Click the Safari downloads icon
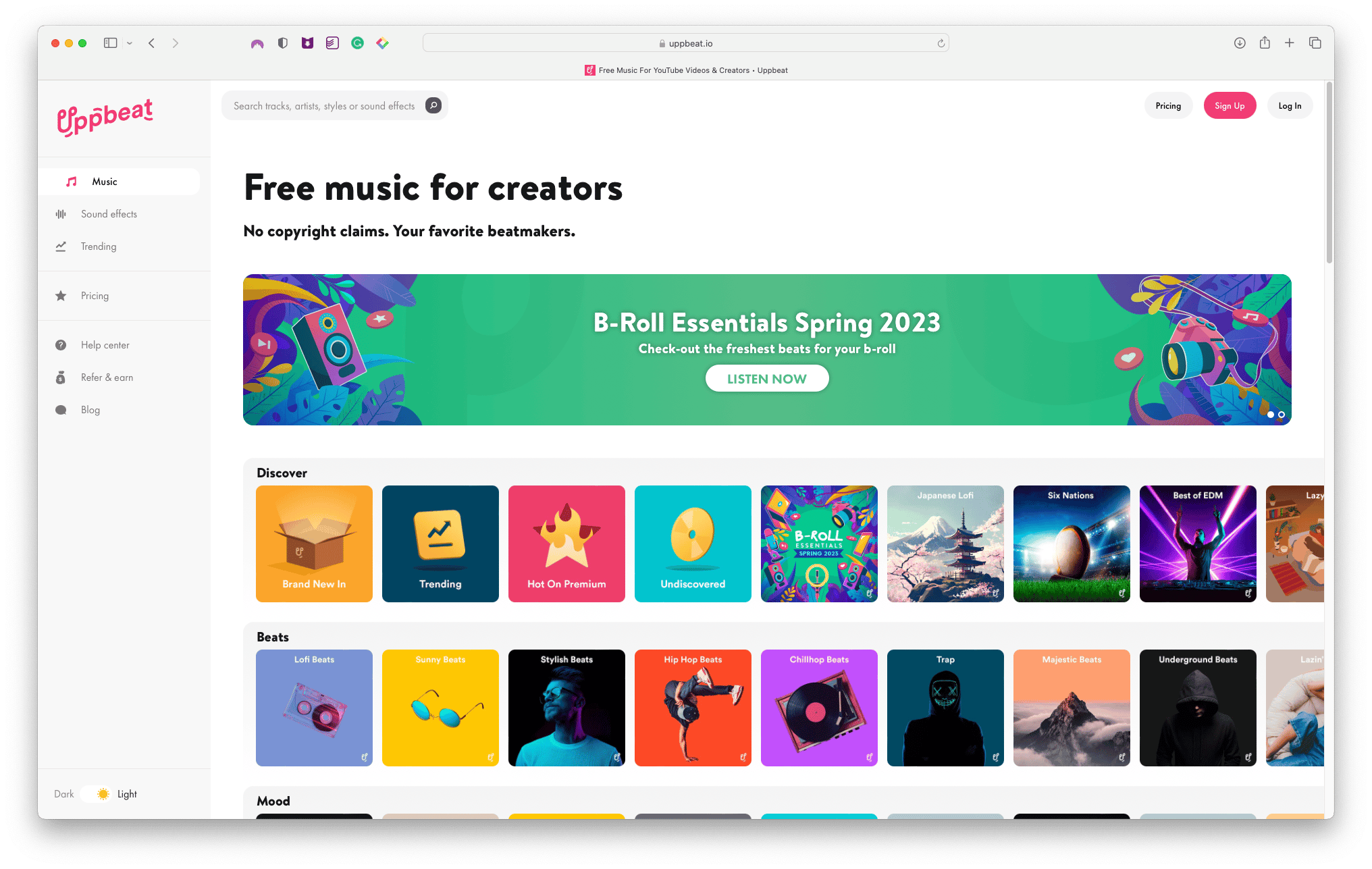This screenshot has height=869, width=1372. pyautogui.click(x=1240, y=43)
